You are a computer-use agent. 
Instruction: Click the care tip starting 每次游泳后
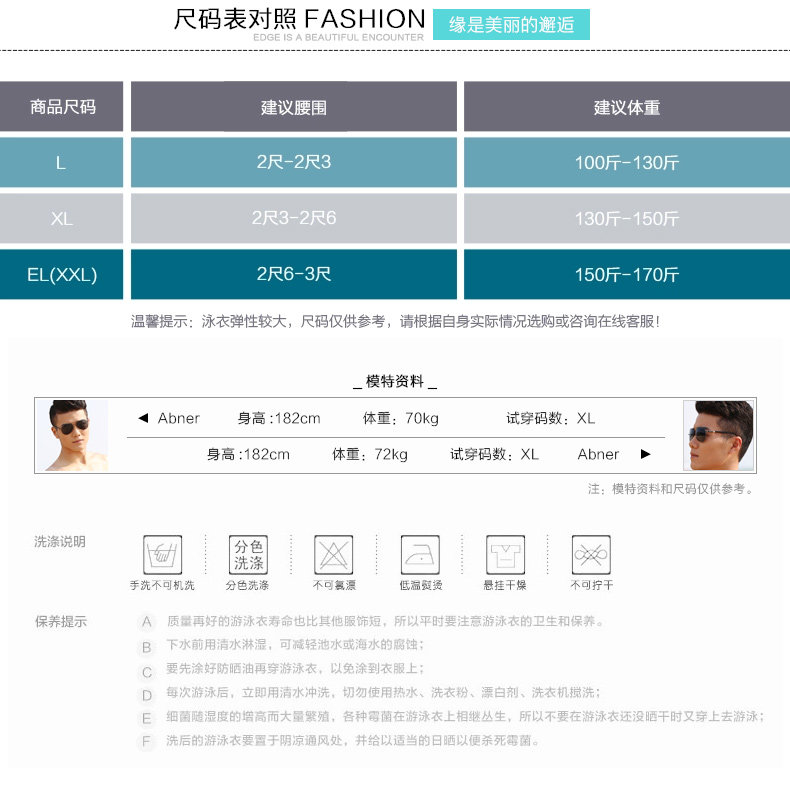point(383,692)
